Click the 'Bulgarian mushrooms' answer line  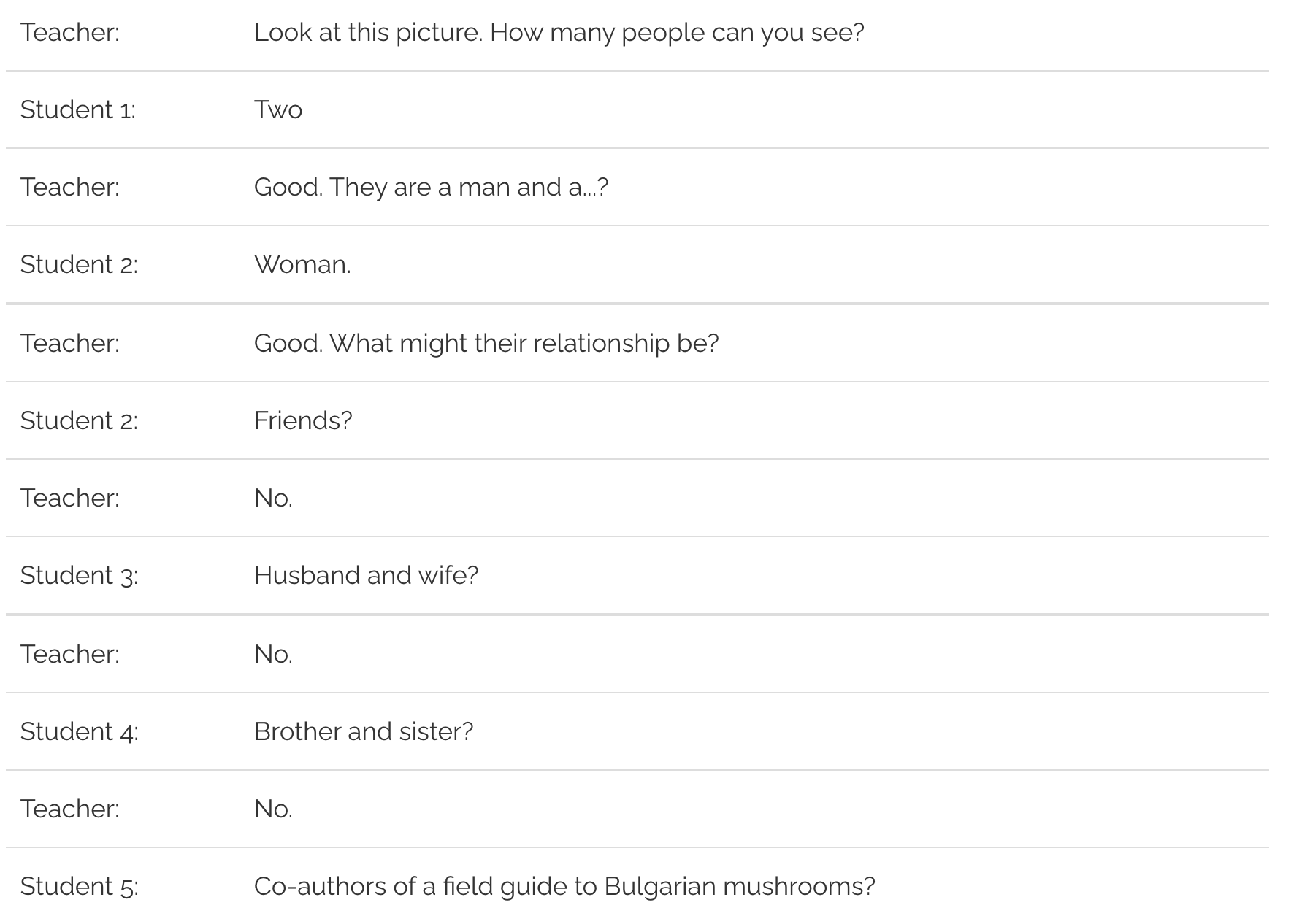564,886
